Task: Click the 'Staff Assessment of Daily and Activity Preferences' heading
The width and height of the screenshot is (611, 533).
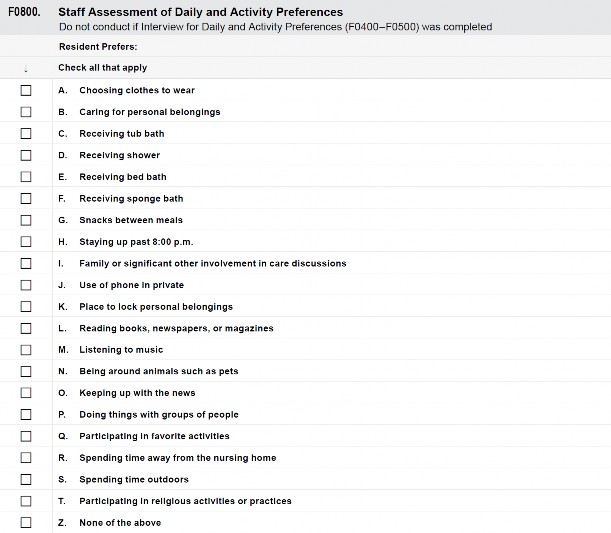Action: coord(201,12)
